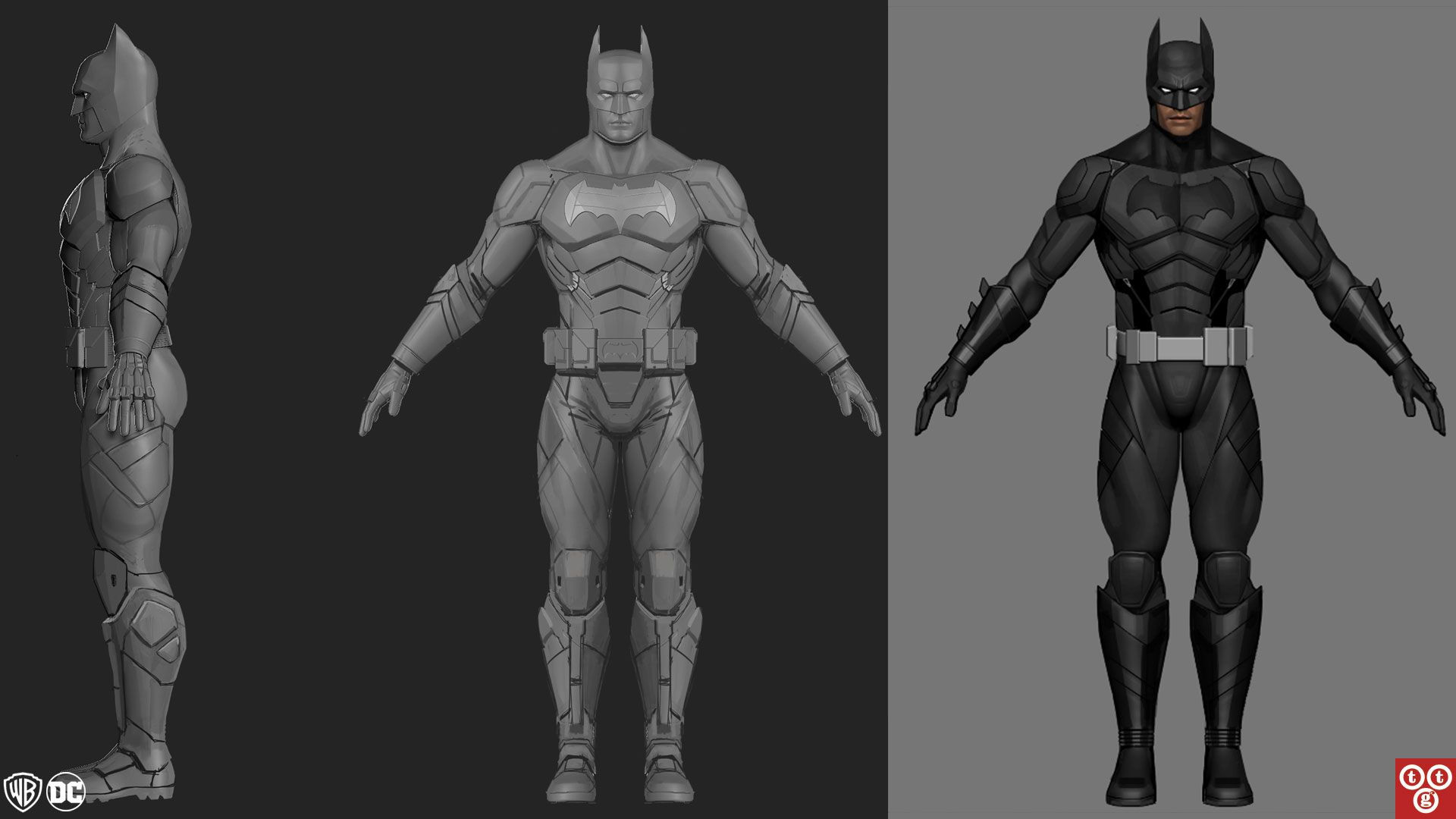Click the DC circular logo

(66, 792)
